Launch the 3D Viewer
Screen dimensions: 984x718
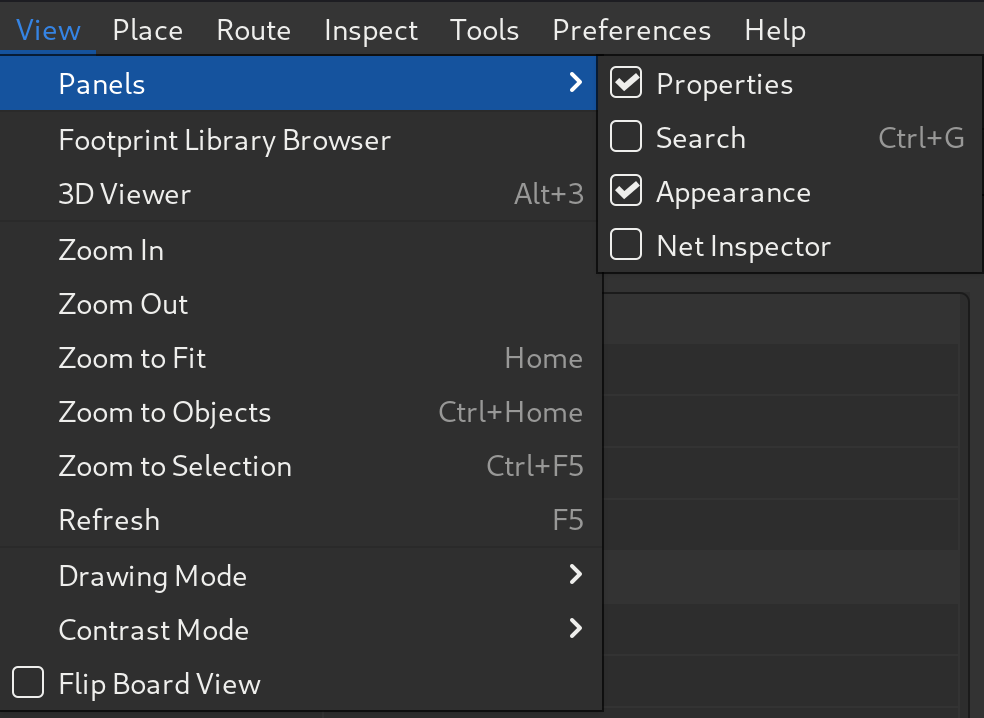(124, 194)
